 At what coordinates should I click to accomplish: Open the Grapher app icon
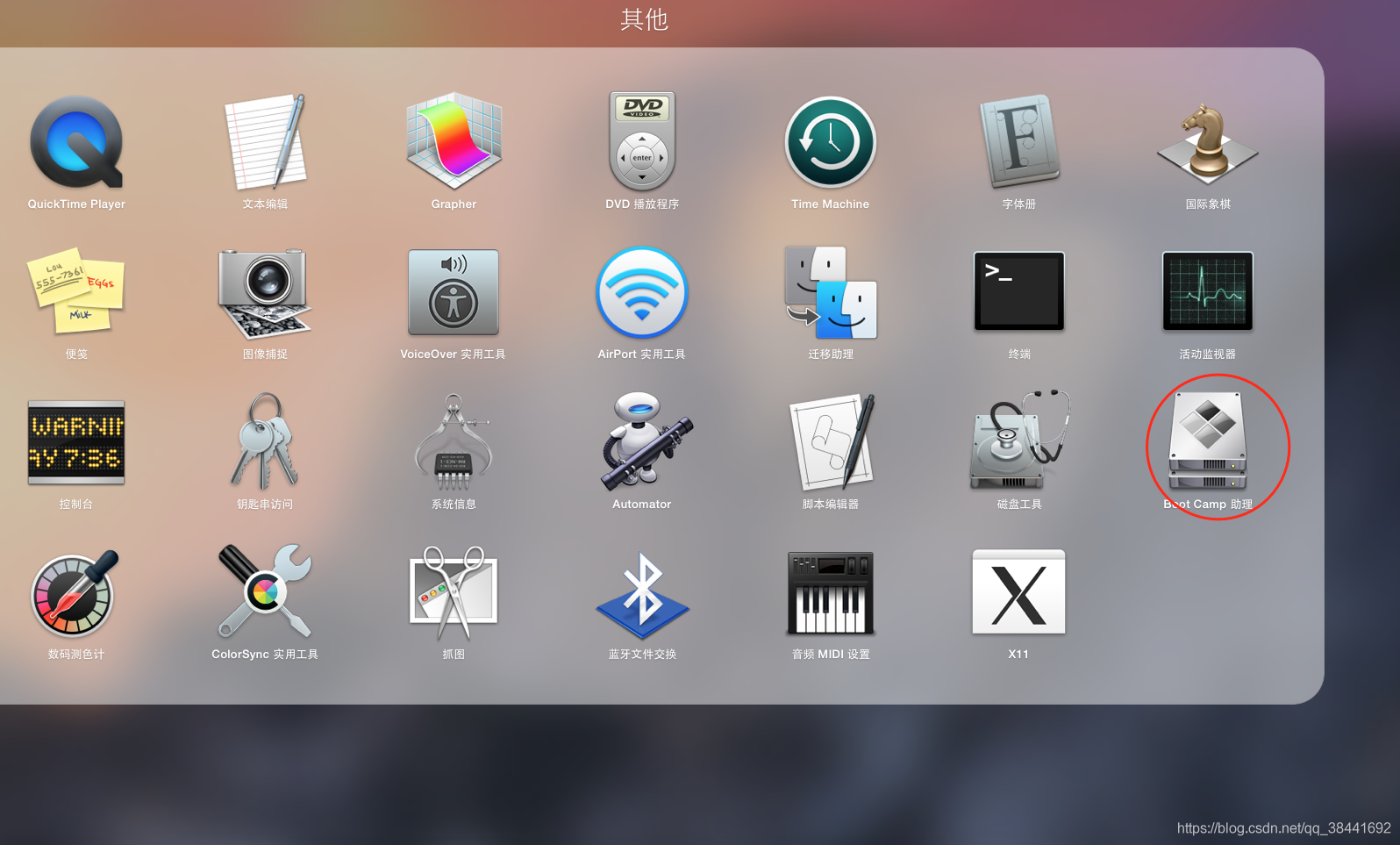tap(454, 142)
